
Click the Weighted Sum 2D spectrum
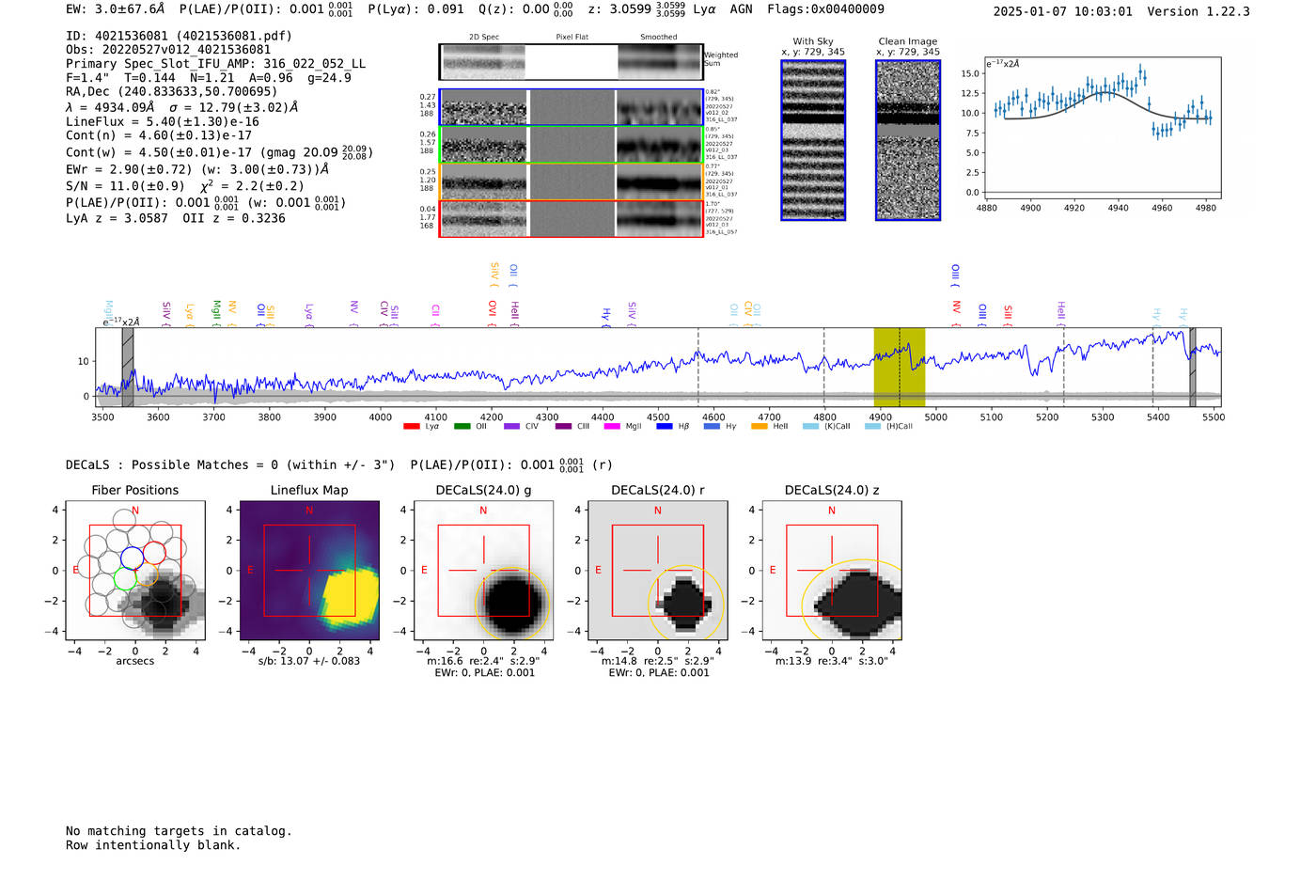click(x=571, y=62)
